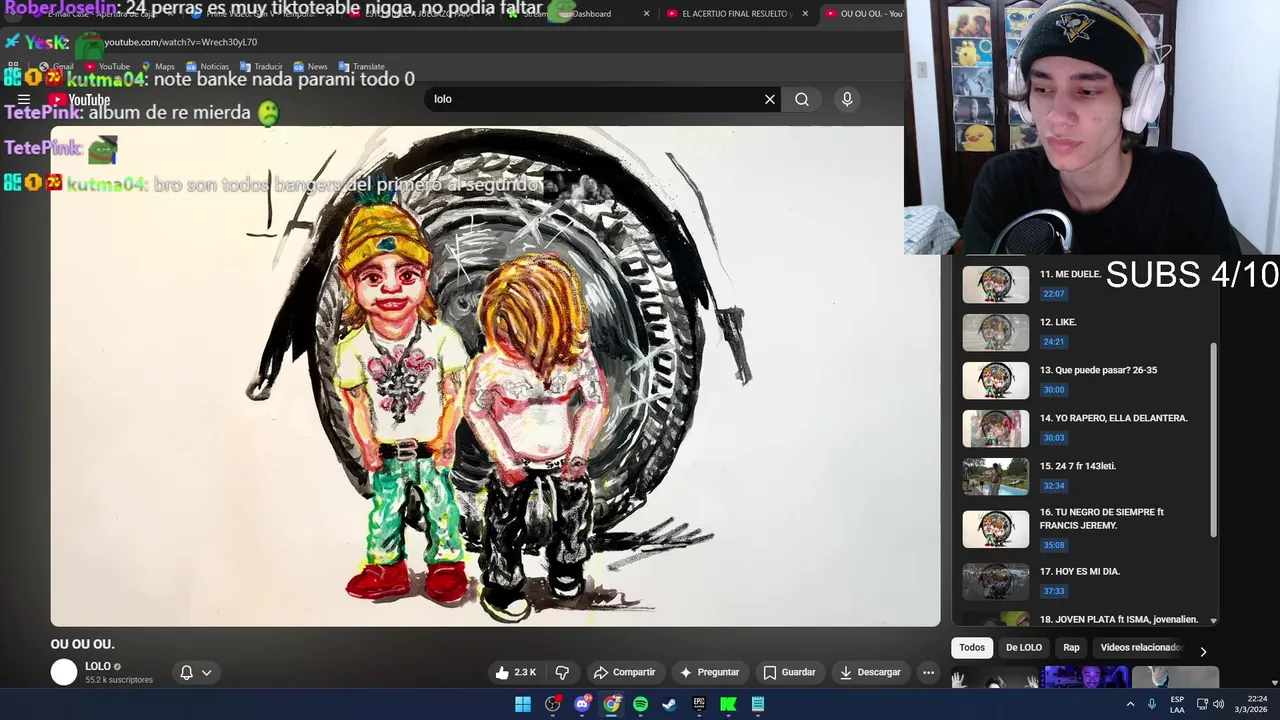This screenshot has height=720, width=1280.
Task: Open Discord from the taskbar
Action: point(582,704)
